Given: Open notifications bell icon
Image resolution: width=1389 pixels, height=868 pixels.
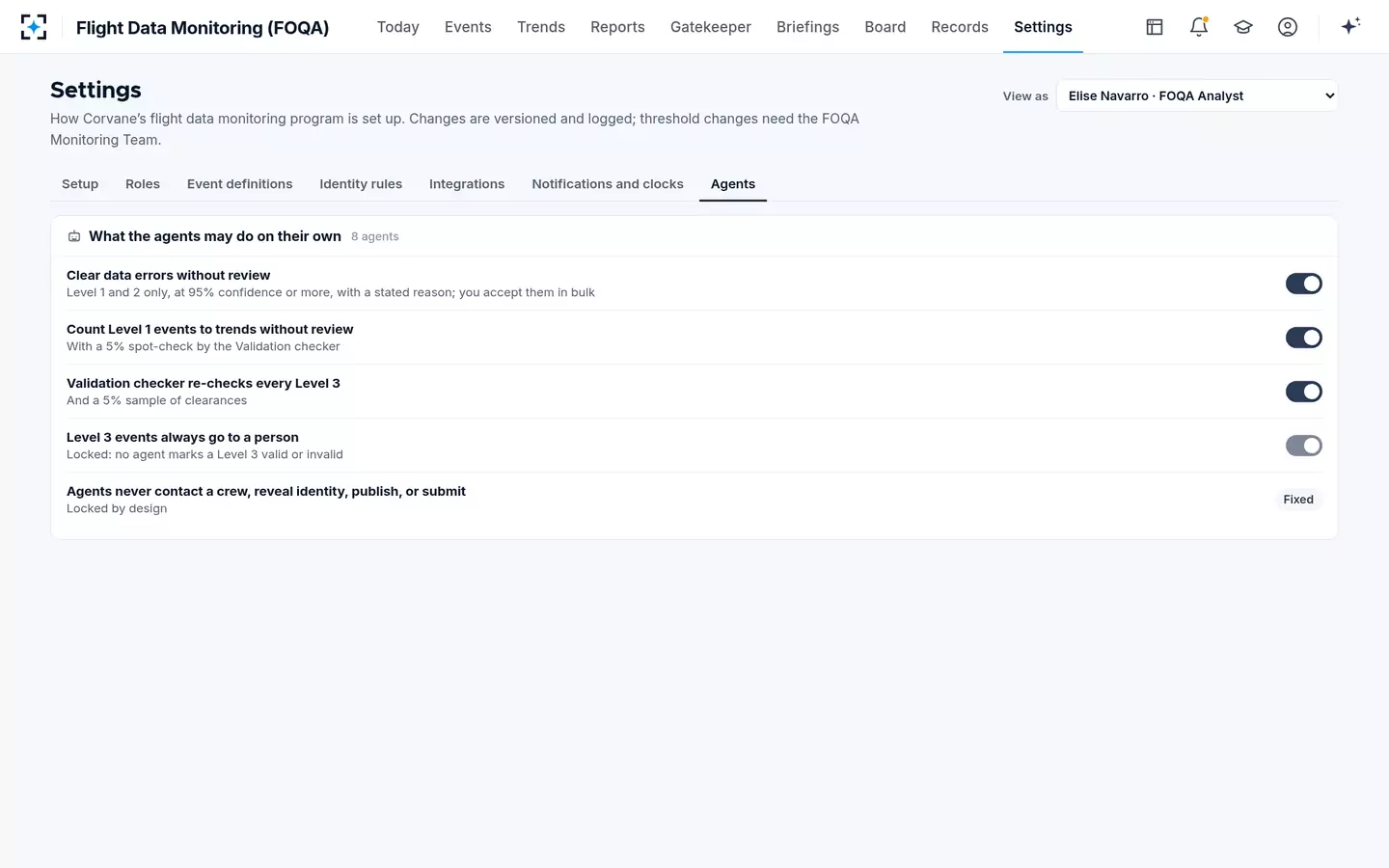Looking at the screenshot, I should [1199, 27].
